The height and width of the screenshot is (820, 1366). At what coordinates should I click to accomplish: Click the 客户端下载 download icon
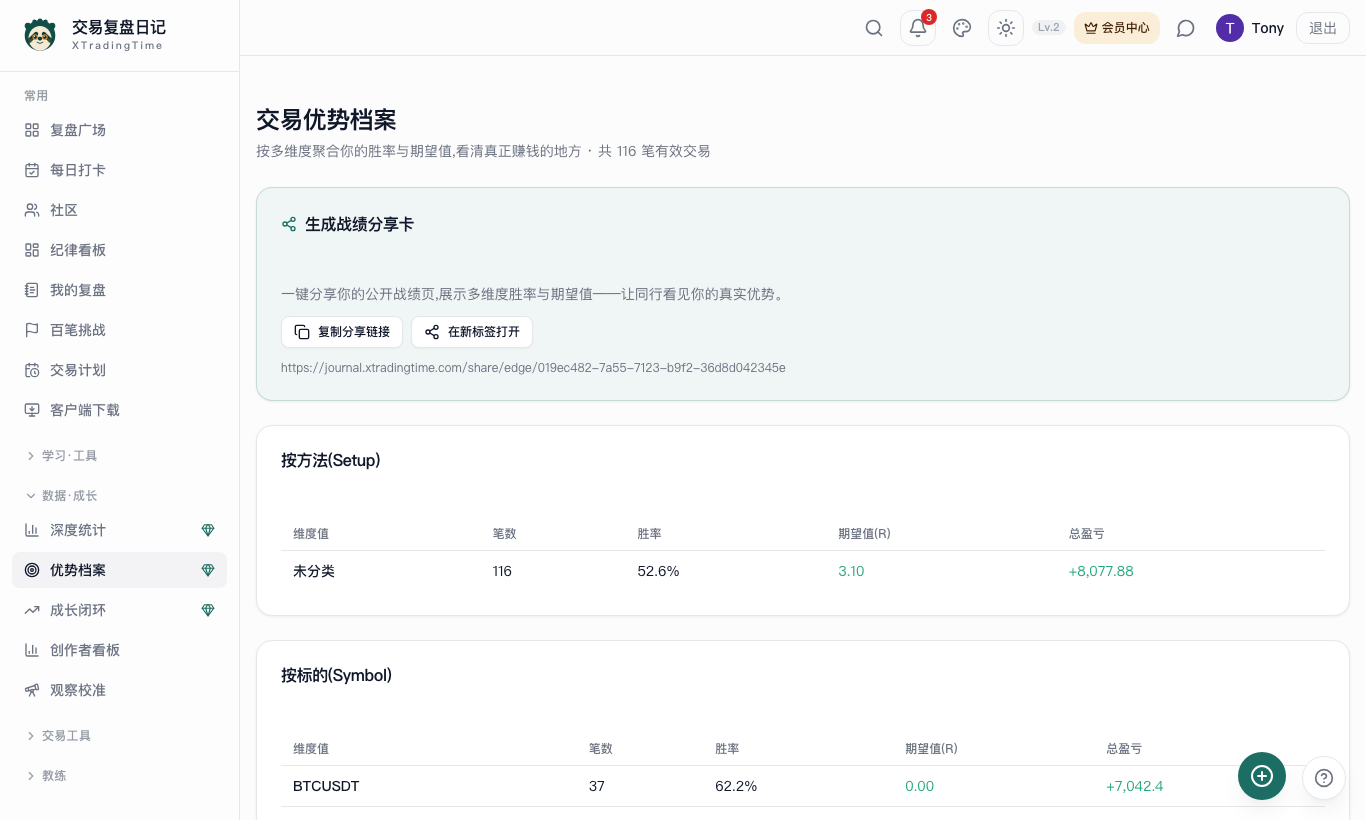32,410
